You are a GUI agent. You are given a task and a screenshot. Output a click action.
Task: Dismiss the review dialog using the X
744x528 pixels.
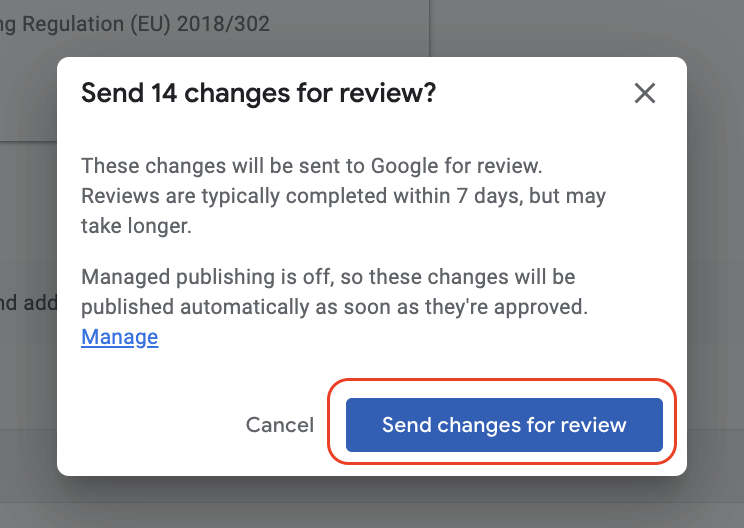pyautogui.click(x=645, y=93)
